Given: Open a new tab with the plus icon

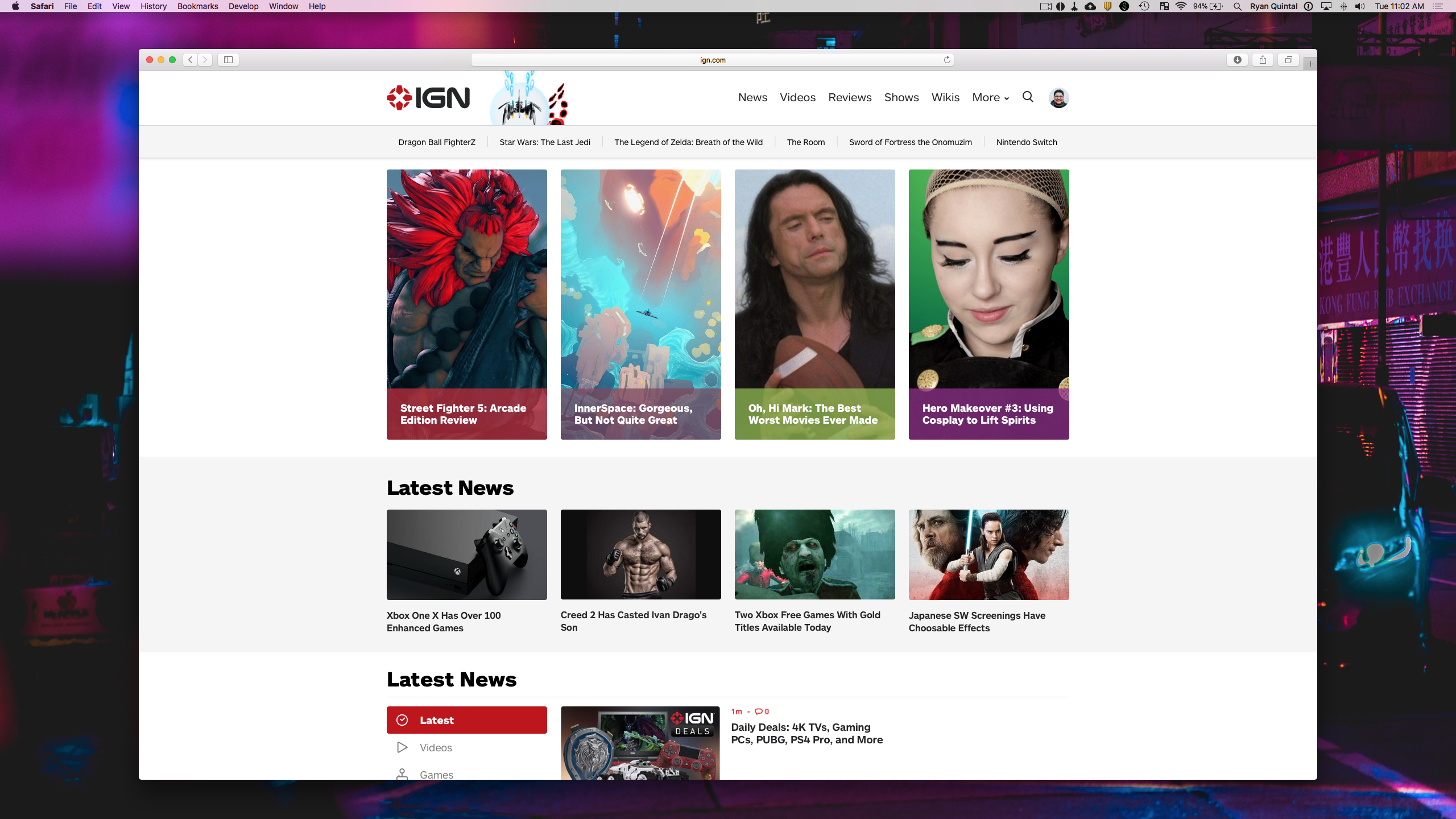Looking at the screenshot, I should (x=1309, y=63).
